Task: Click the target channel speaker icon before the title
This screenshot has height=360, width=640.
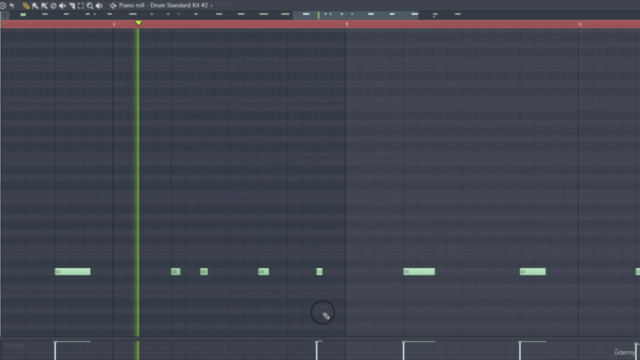Action: point(113,6)
